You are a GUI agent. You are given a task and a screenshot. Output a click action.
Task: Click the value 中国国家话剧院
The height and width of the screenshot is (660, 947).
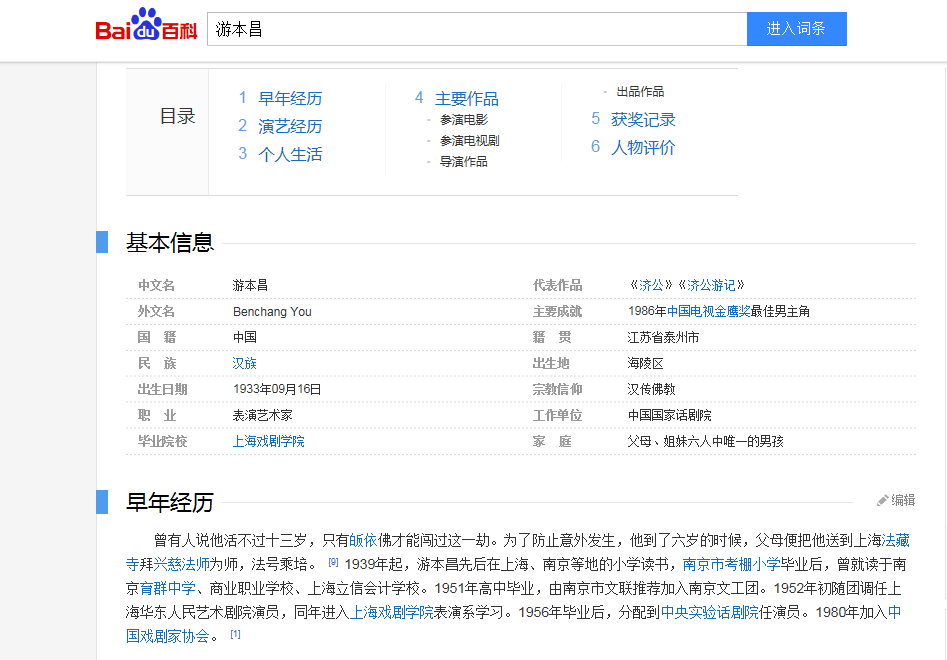670,415
